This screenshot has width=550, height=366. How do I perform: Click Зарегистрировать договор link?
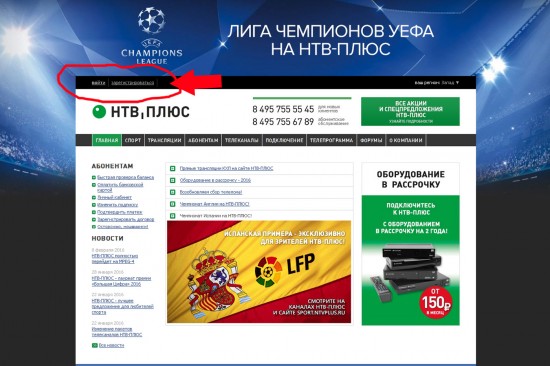[x=126, y=220]
